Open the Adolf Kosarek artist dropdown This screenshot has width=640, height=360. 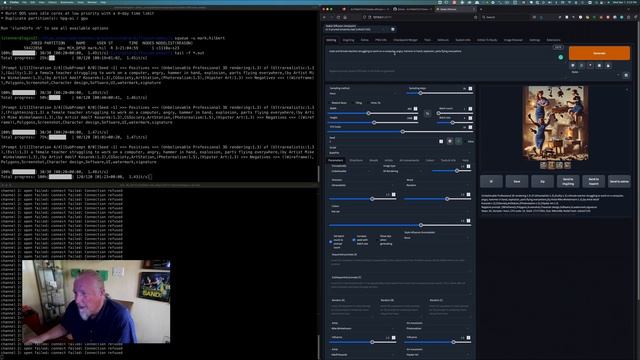tap(363, 355)
